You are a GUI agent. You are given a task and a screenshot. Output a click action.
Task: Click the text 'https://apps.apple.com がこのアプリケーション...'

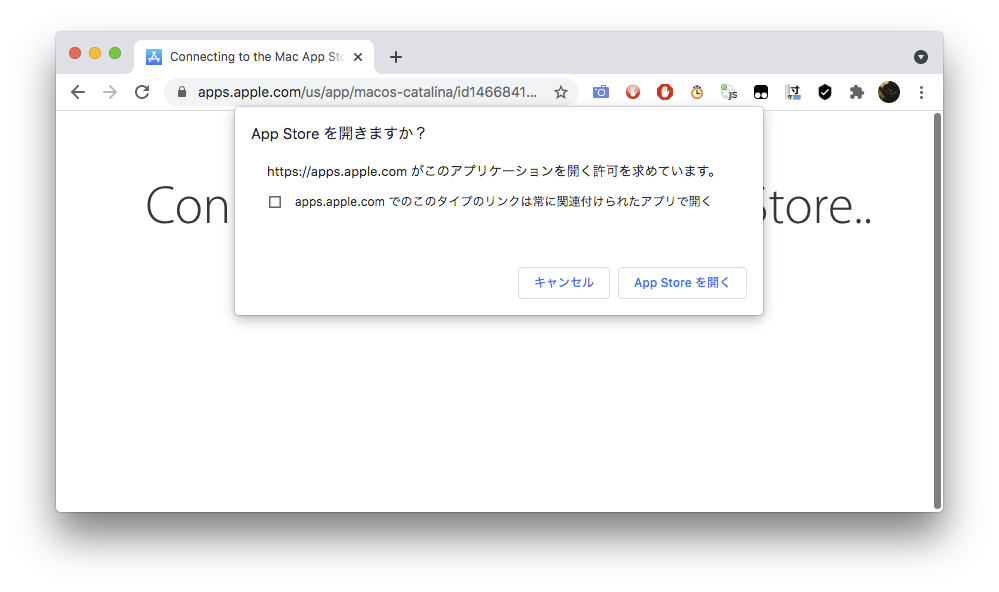(x=492, y=171)
